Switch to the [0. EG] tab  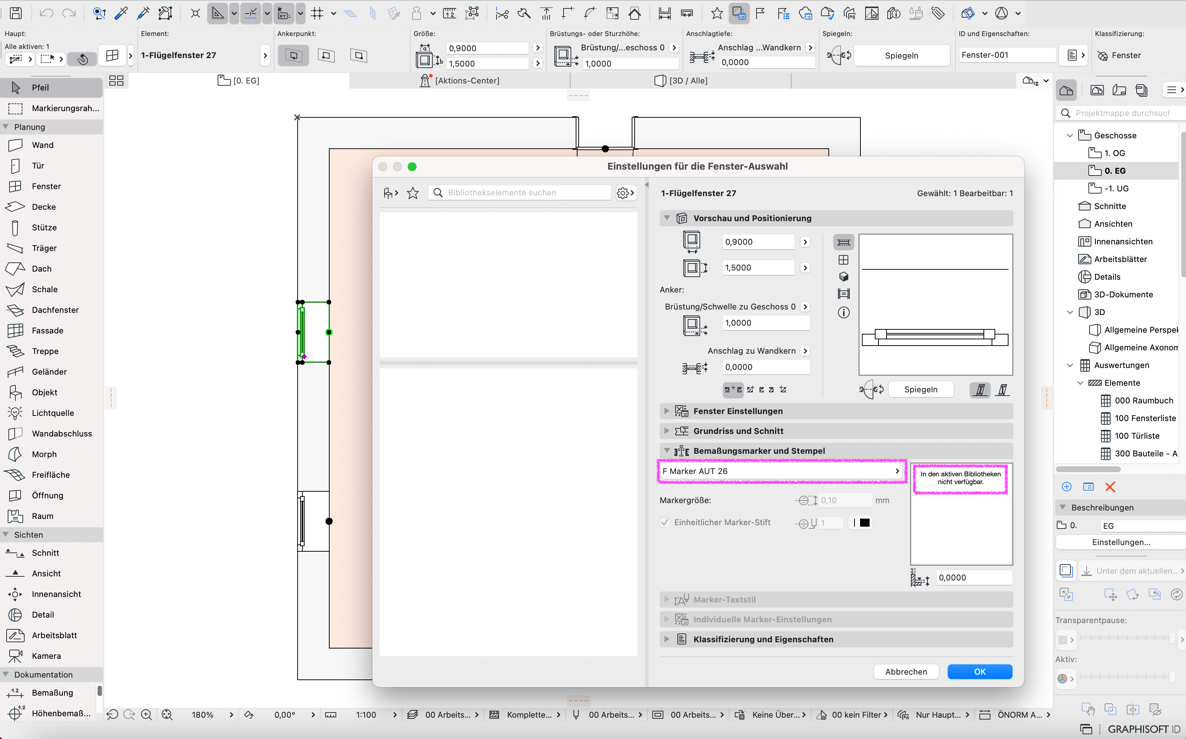pyautogui.click(x=238, y=80)
